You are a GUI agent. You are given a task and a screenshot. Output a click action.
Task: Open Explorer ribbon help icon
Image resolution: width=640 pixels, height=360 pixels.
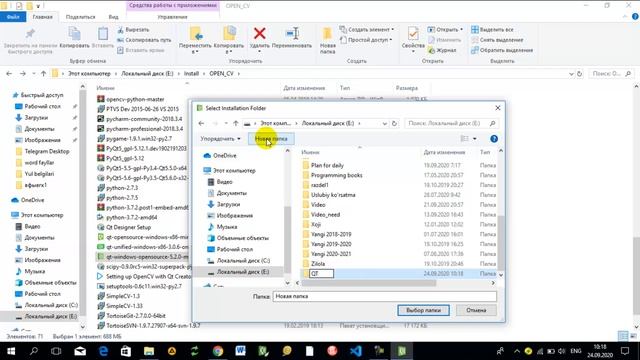tap(635, 17)
